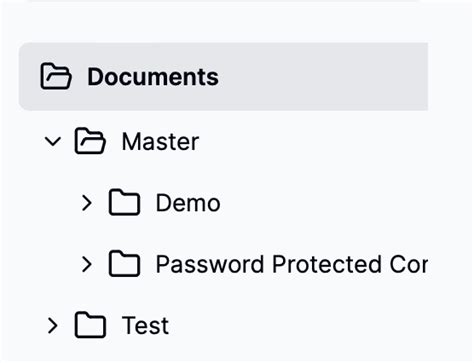Select the Master folder name

coord(160,142)
